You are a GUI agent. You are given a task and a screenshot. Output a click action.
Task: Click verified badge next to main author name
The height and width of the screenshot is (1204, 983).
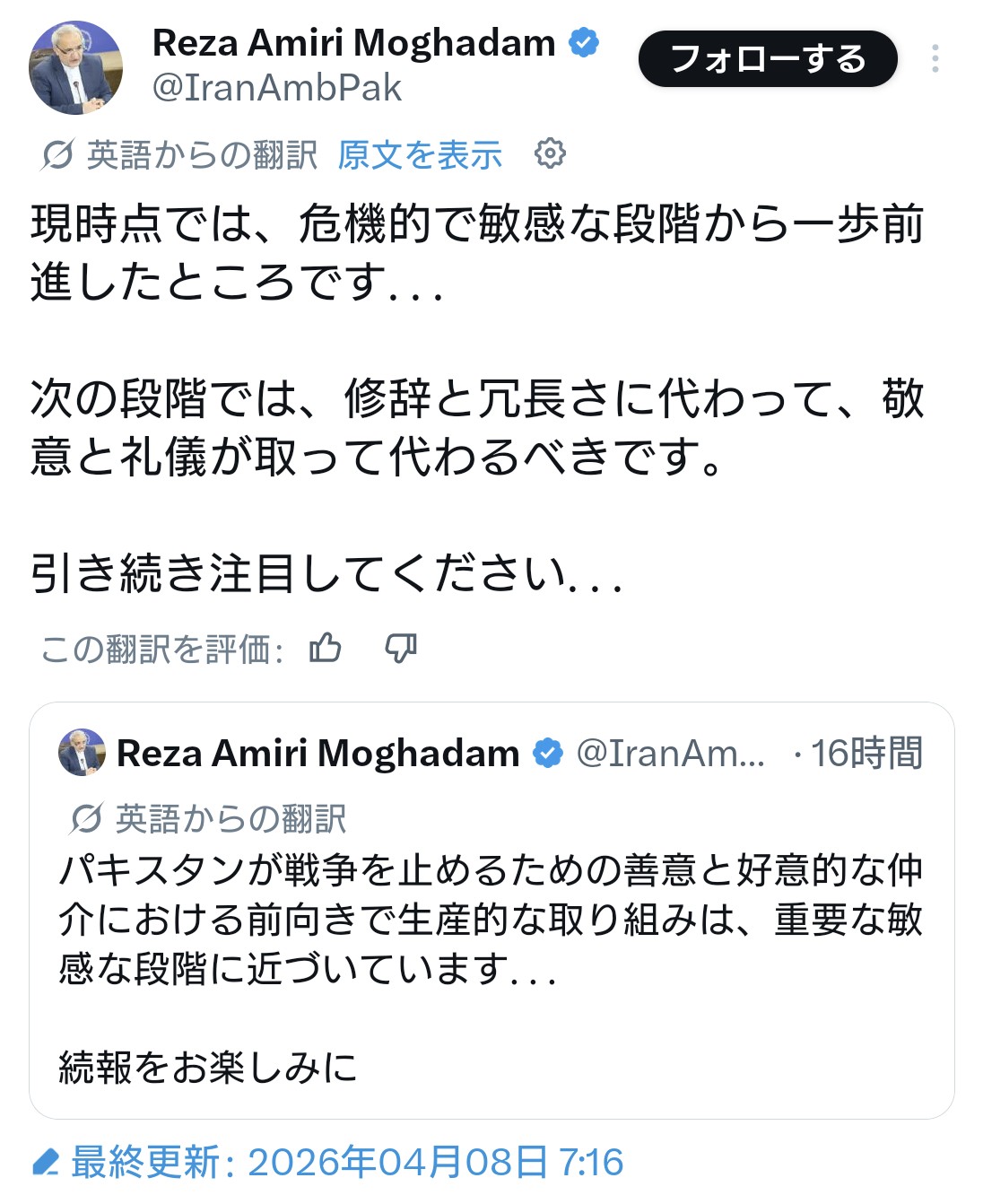click(585, 42)
